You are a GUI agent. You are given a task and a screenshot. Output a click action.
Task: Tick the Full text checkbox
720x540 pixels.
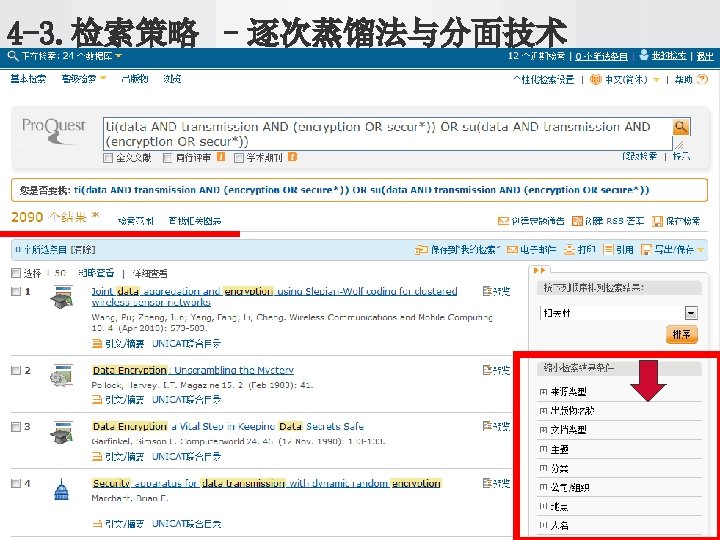(108, 158)
